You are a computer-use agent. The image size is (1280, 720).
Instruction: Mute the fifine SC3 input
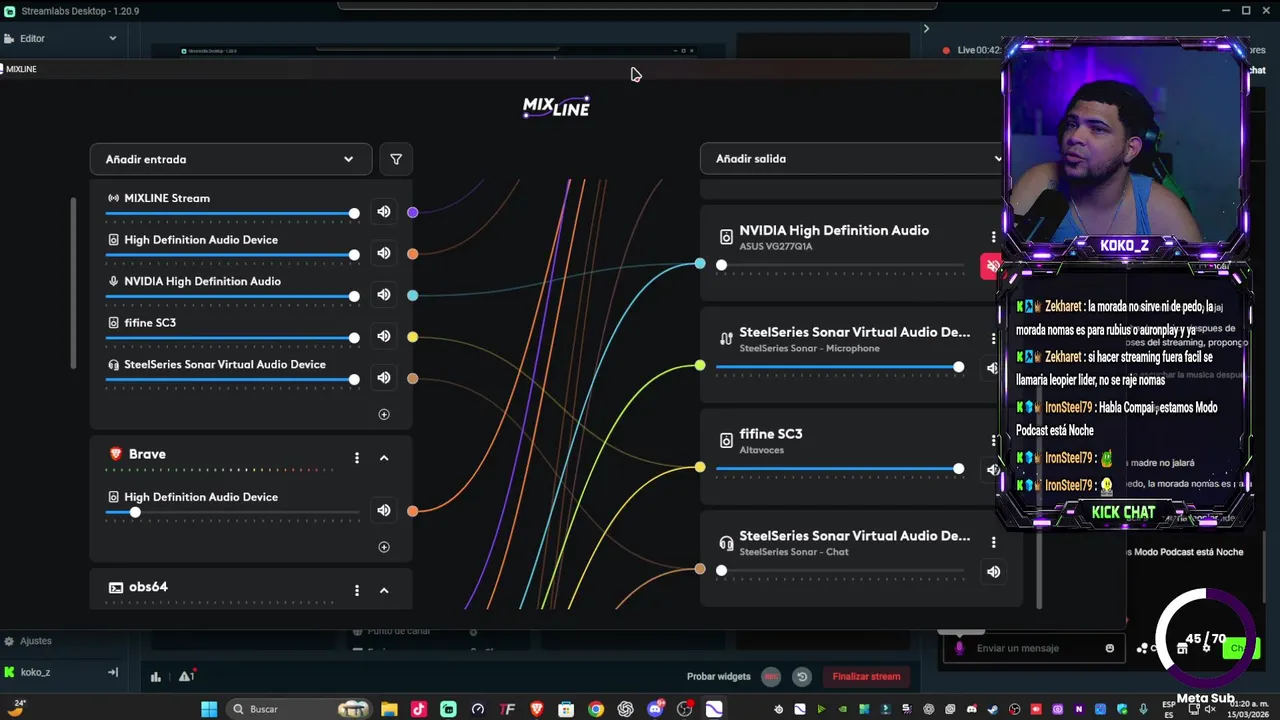point(384,336)
